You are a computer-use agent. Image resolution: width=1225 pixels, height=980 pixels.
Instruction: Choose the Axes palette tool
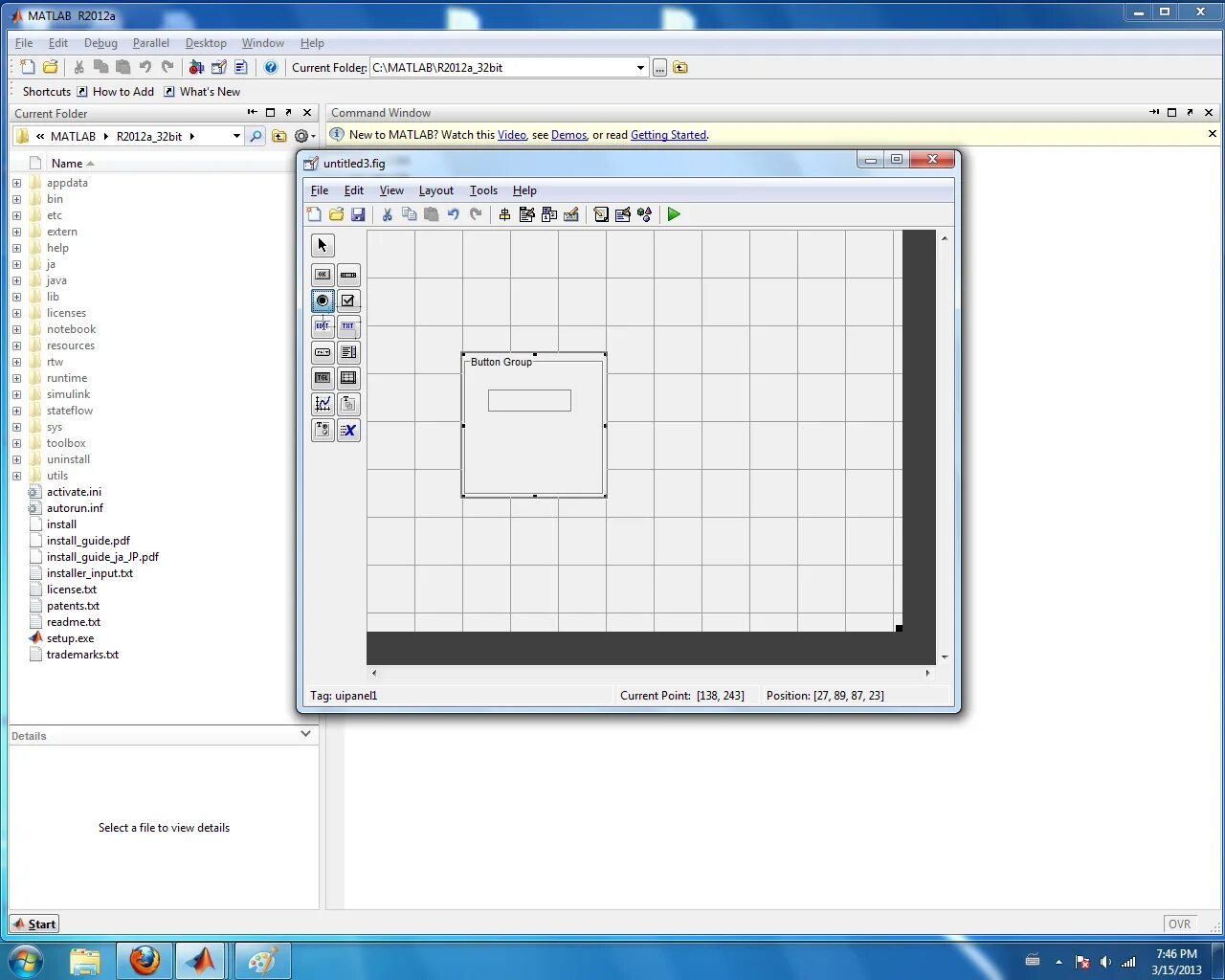click(x=323, y=404)
